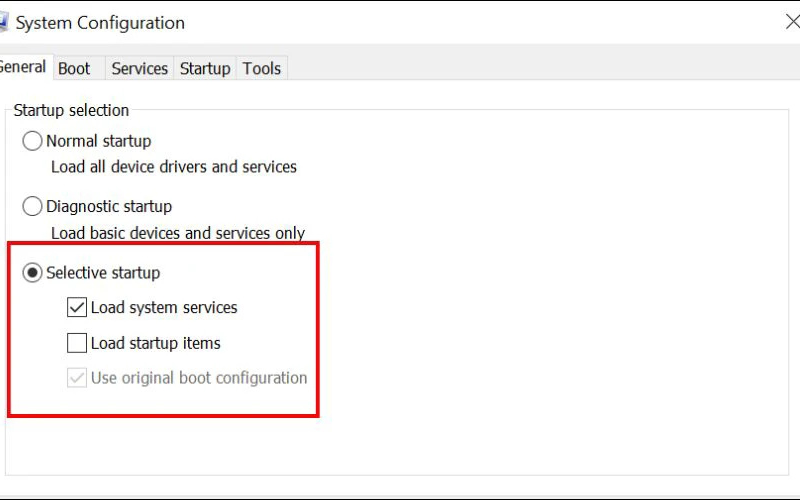Close the System Configuration window

point(792,22)
